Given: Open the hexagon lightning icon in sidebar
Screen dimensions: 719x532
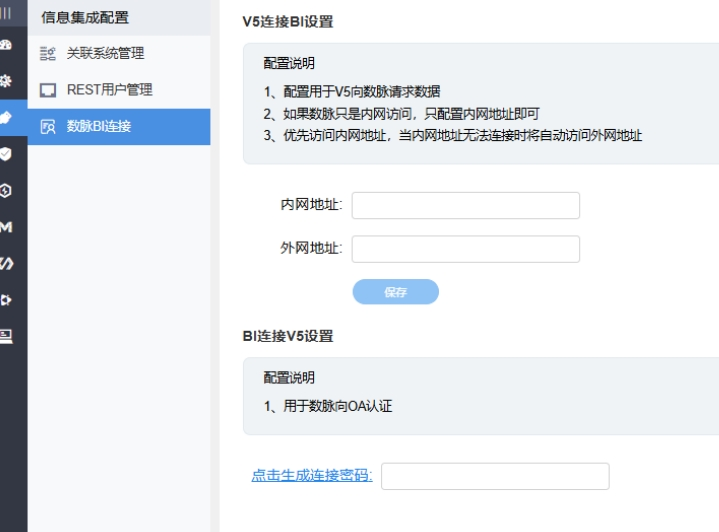Looking at the screenshot, I should click(x=6, y=190).
